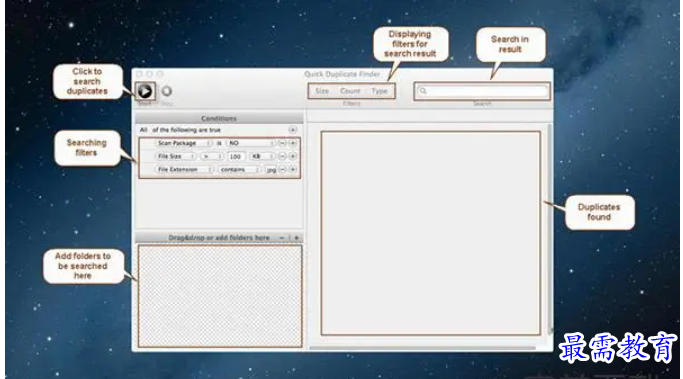Add a row after the File Size condition
Viewport: 683px width, 379px height.
point(293,156)
